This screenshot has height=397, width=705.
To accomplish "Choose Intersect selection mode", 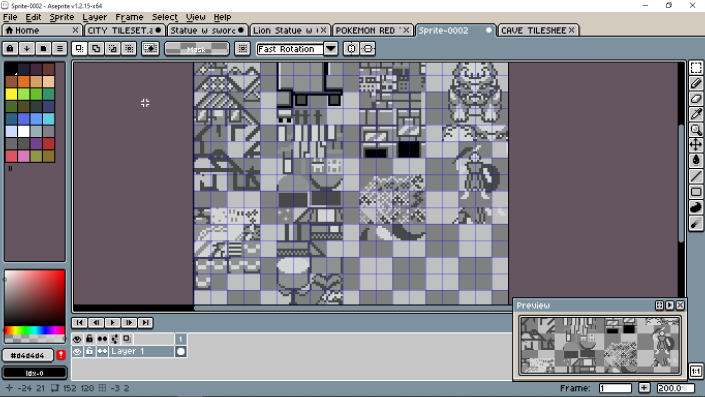I will pos(129,48).
